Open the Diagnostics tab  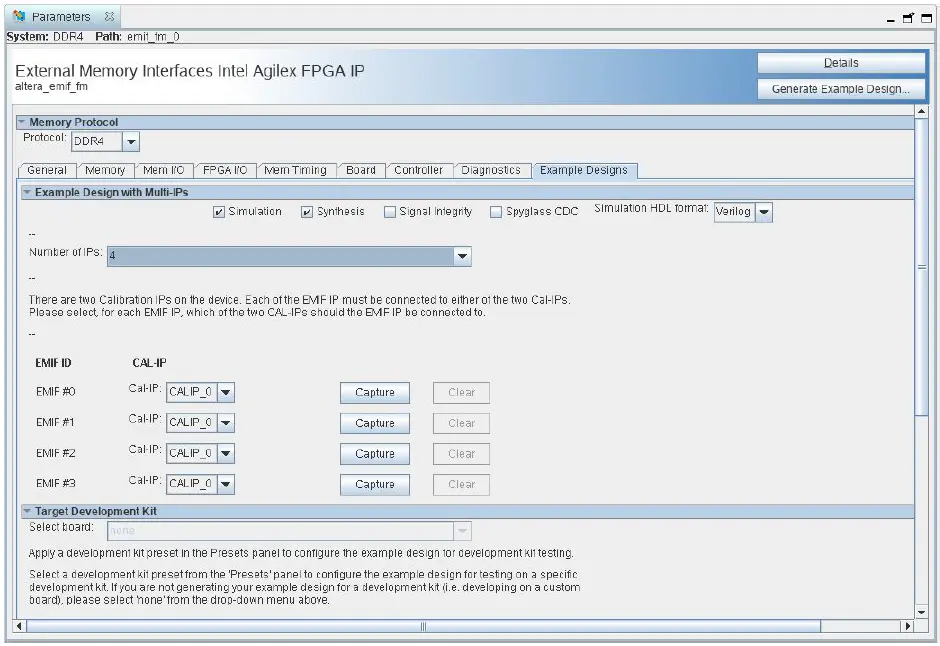coord(492,170)
